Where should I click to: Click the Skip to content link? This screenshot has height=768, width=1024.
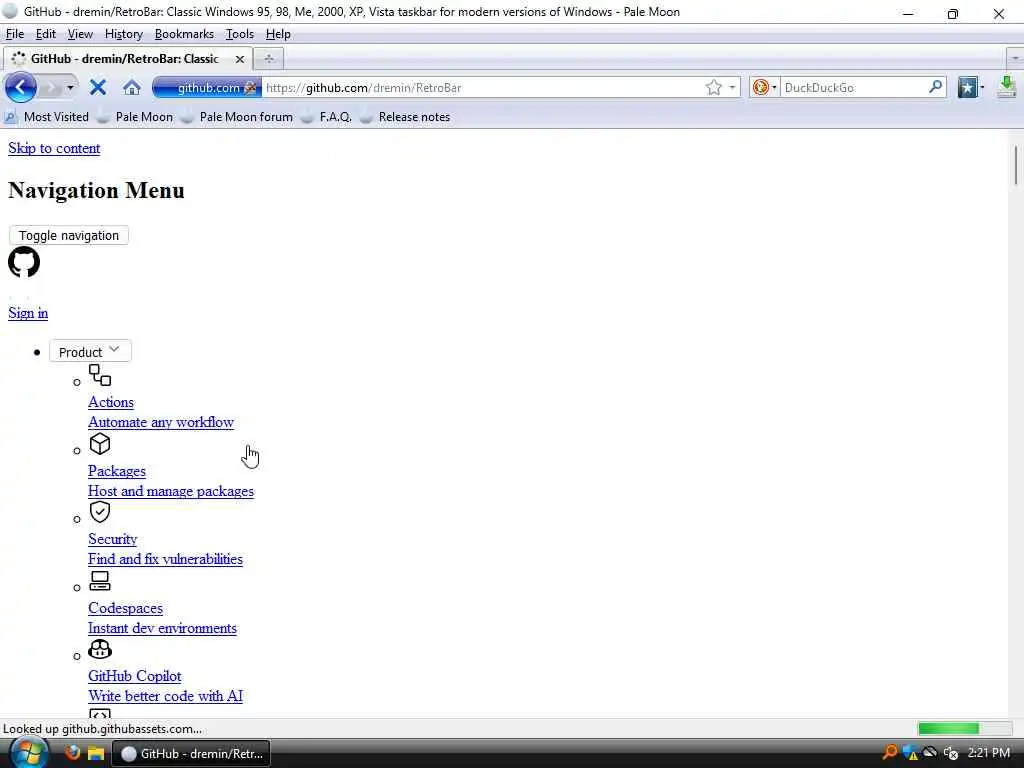54,148
